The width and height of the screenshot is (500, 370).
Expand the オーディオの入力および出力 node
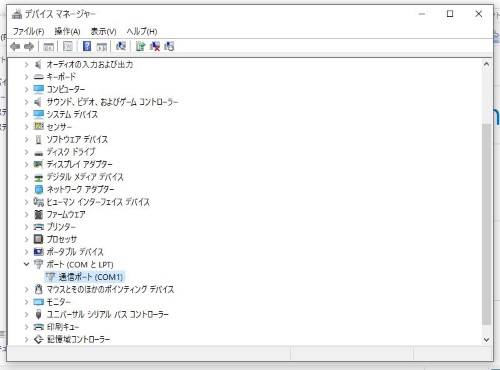point(26,64)
